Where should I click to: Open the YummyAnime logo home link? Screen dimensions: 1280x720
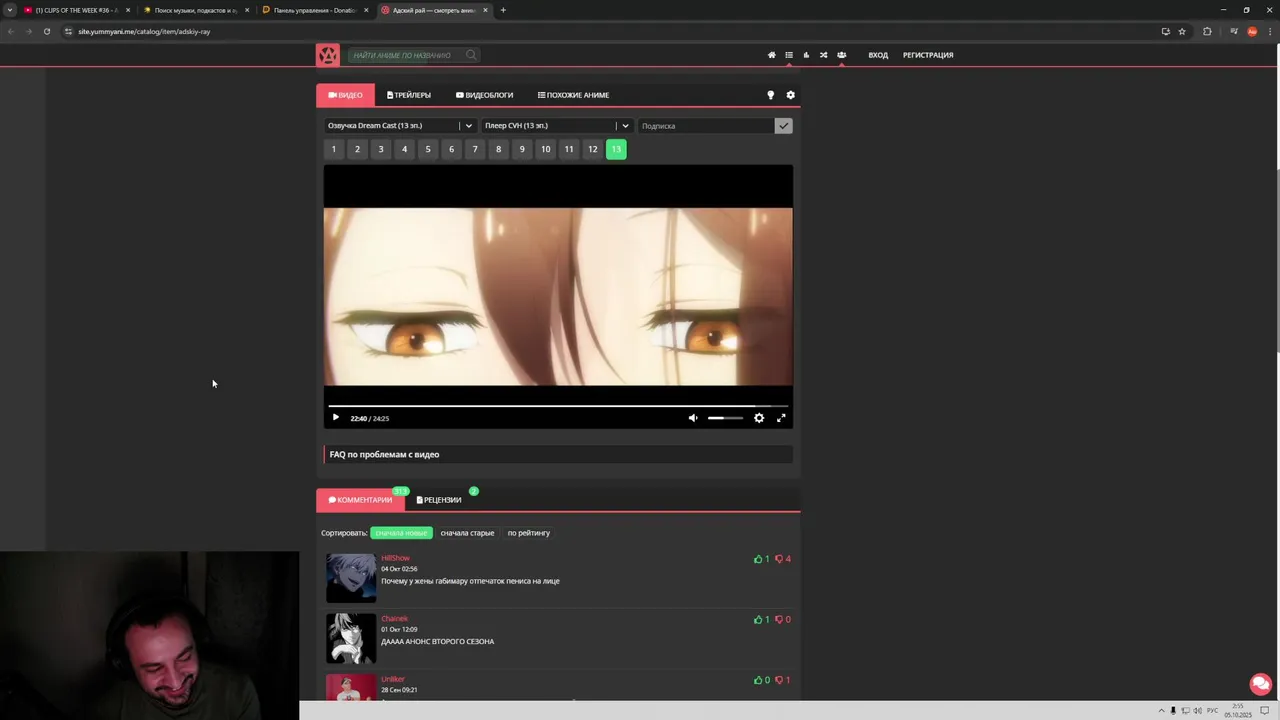tap(328, 55)
